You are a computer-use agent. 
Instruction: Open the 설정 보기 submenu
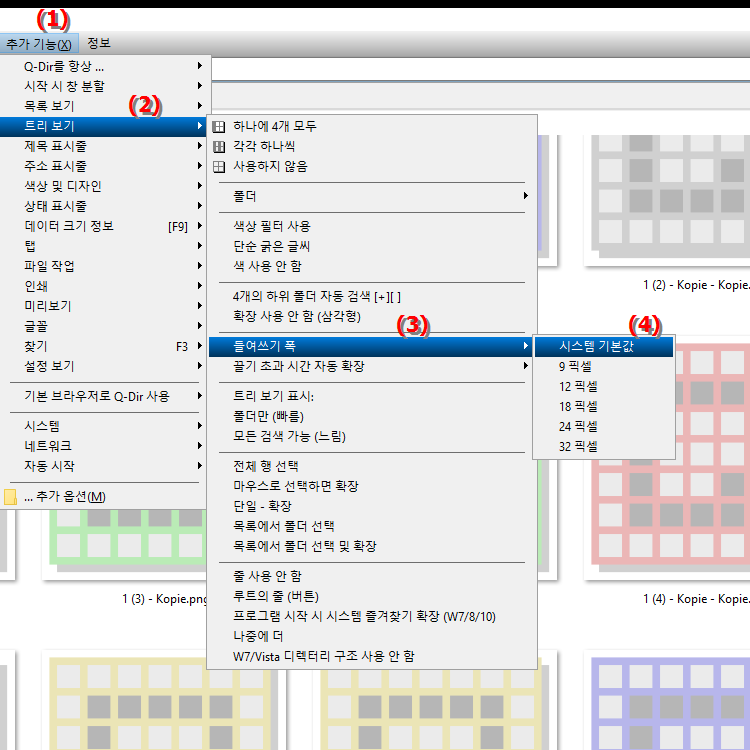[103, 366]
